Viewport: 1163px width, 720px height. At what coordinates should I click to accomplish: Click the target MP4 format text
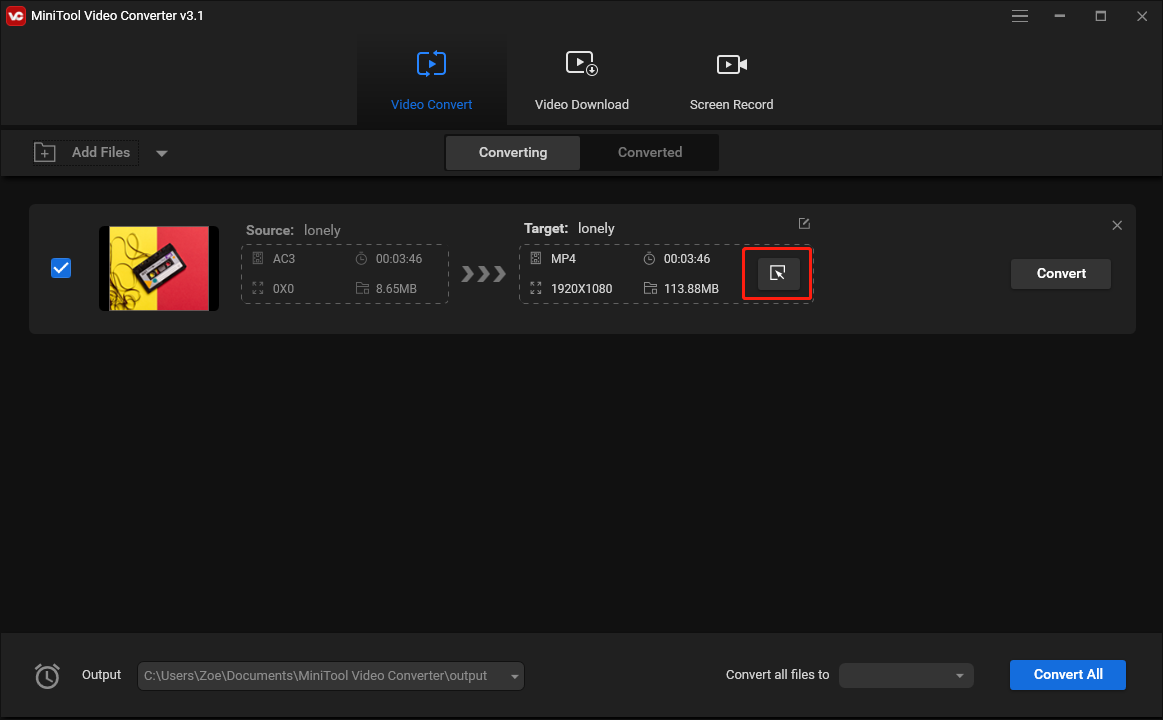click(563, 259)
